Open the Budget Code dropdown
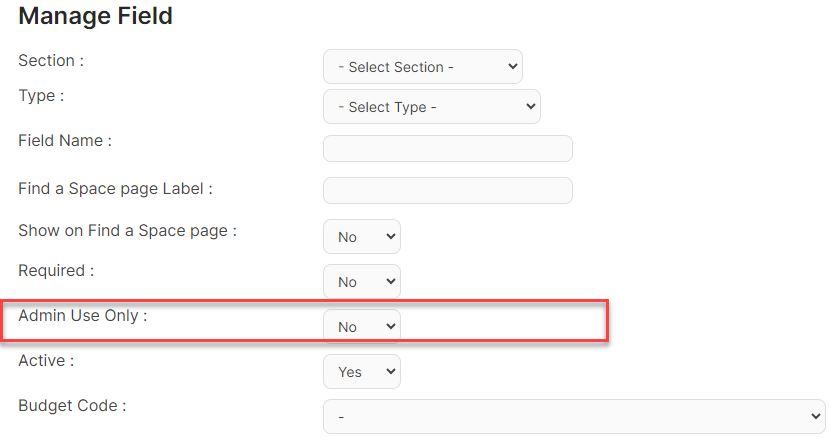Image resolution: width=834 pixels, height=446 pixels. point(574,416)
